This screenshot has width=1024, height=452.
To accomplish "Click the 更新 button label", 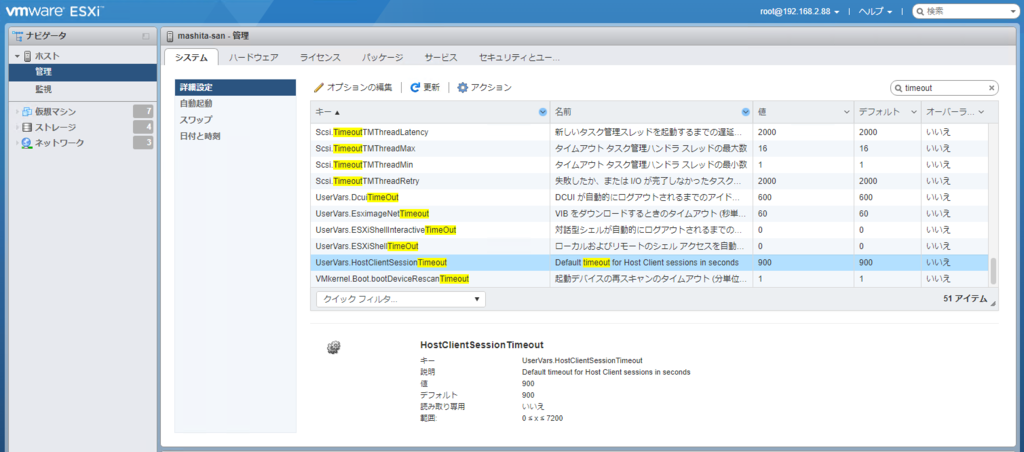I will (x=431, y=87).
